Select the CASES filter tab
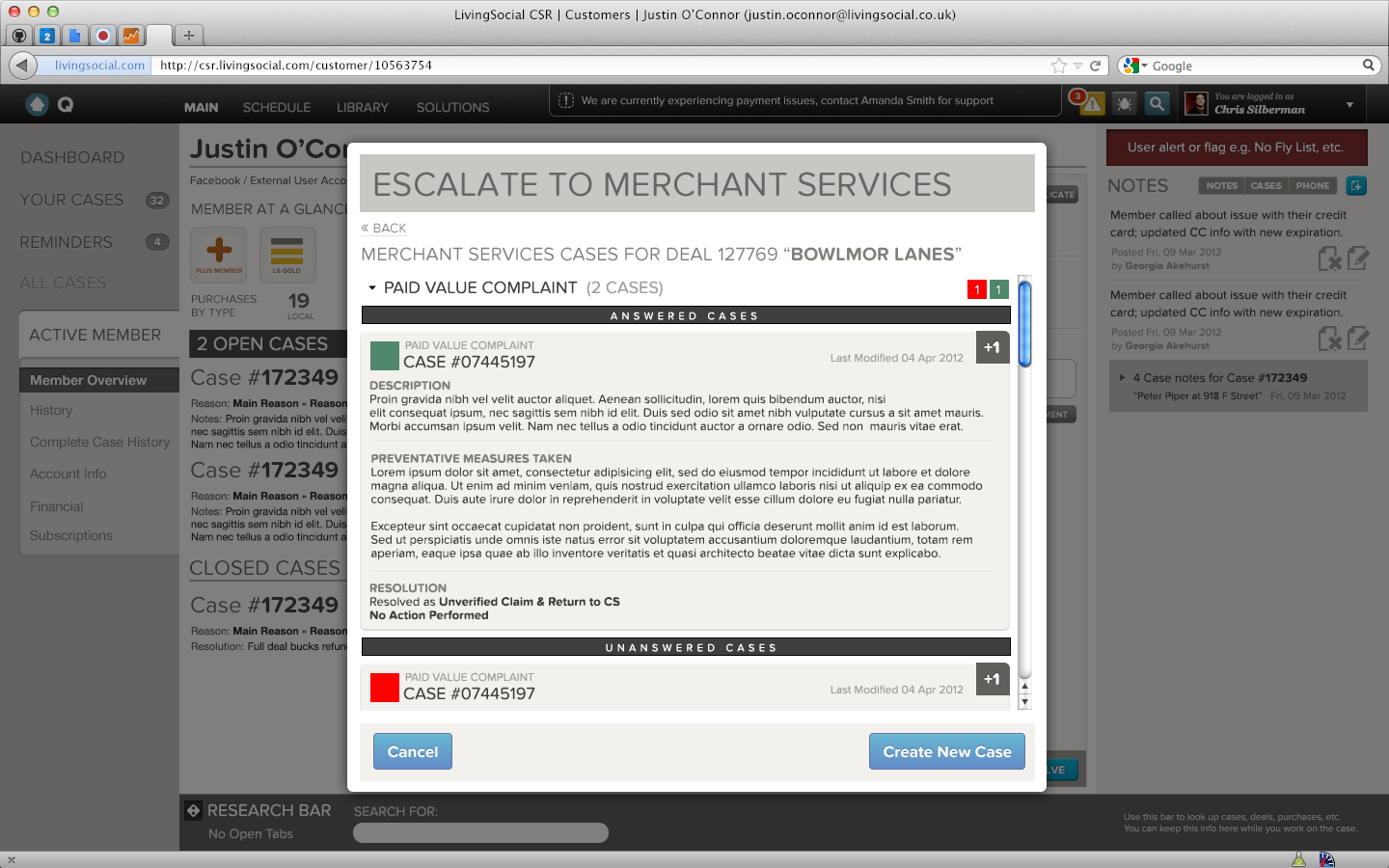Viewport: 1389px width, 868px height. (x=1266, y=185)
